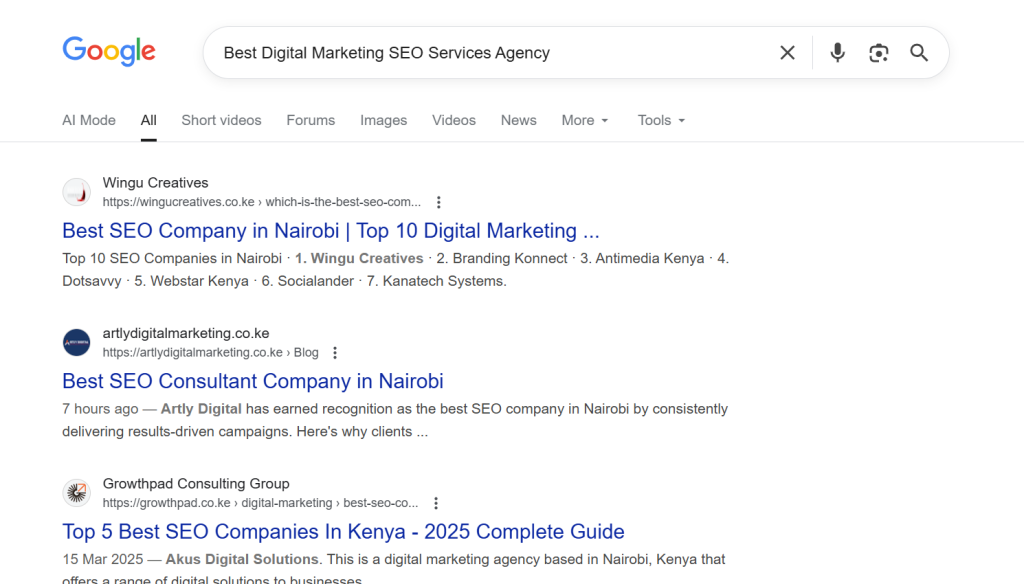The image size is (1024, 584).
Task: Select the News tab
Action: (x=518, y=120)
